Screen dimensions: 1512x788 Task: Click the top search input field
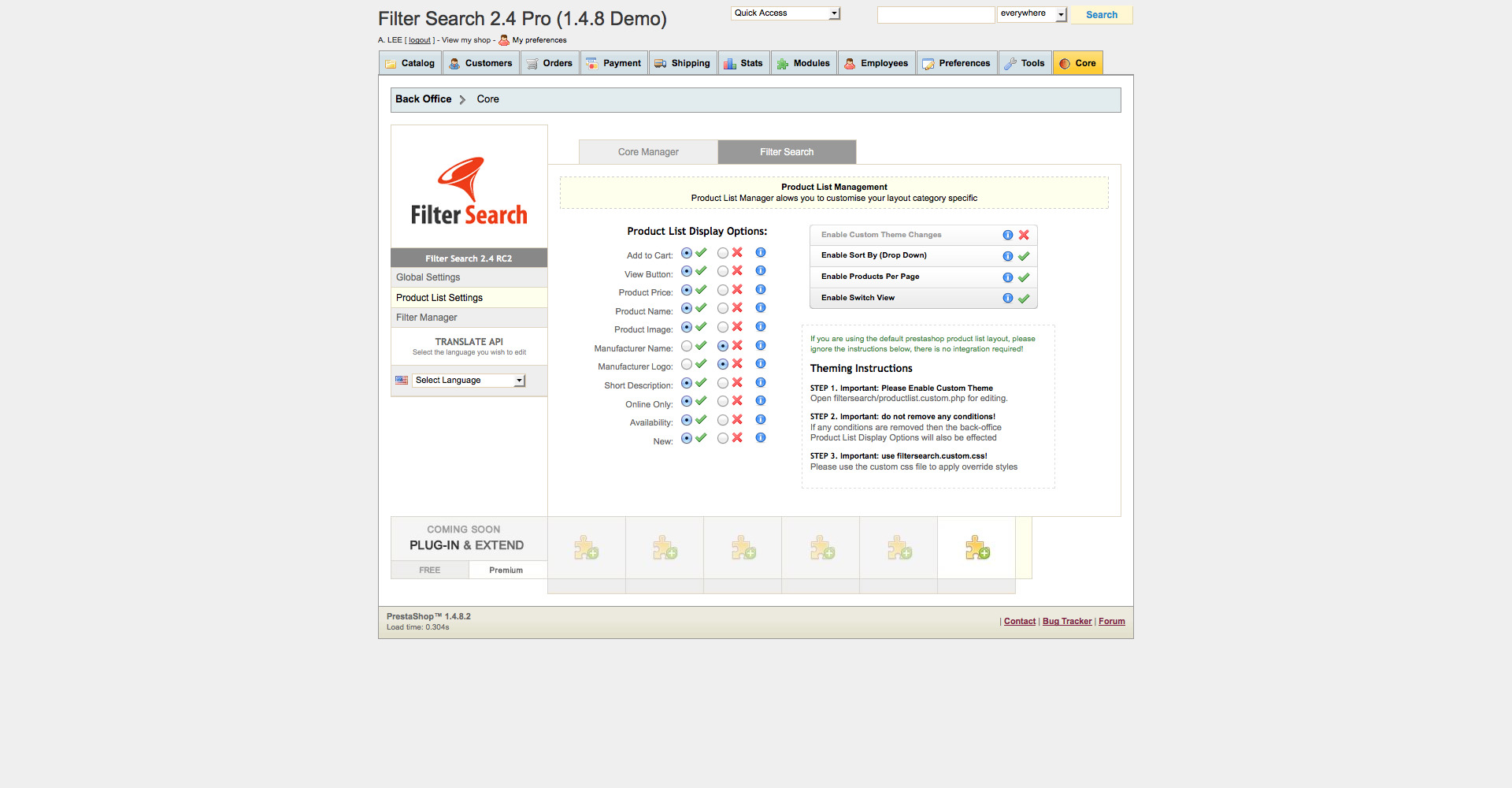(936, 15)
